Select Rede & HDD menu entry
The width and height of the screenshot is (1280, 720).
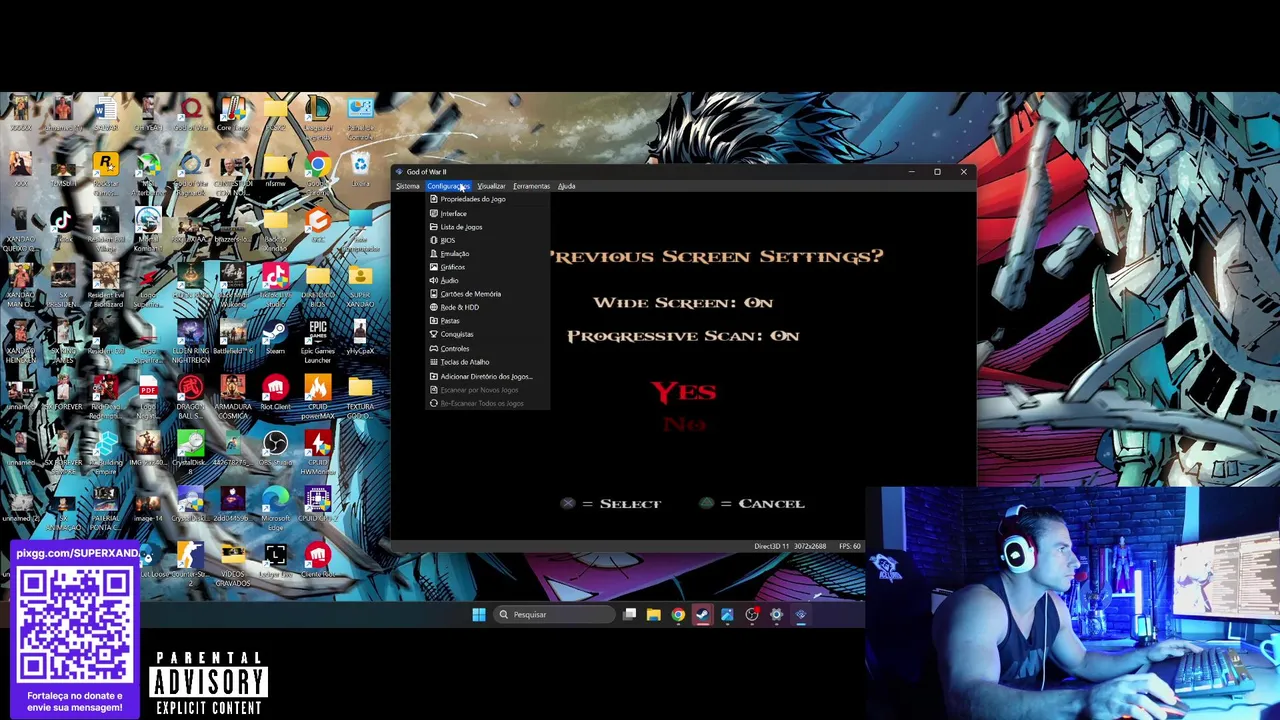coord(488,307)
